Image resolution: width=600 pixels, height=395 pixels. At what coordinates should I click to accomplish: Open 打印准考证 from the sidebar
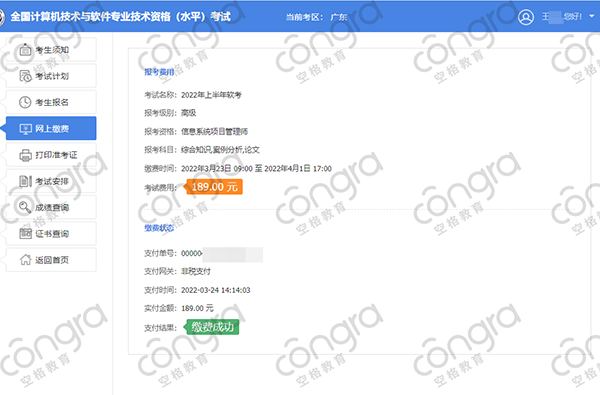(x=51, y=155)
